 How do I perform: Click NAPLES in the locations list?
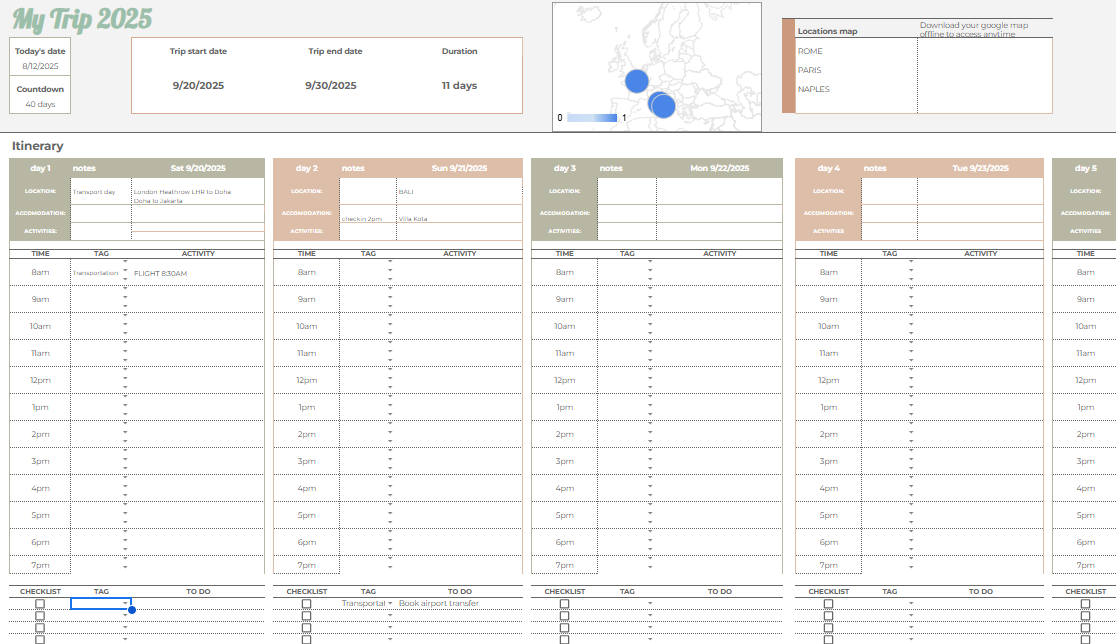tap(814, 89)
